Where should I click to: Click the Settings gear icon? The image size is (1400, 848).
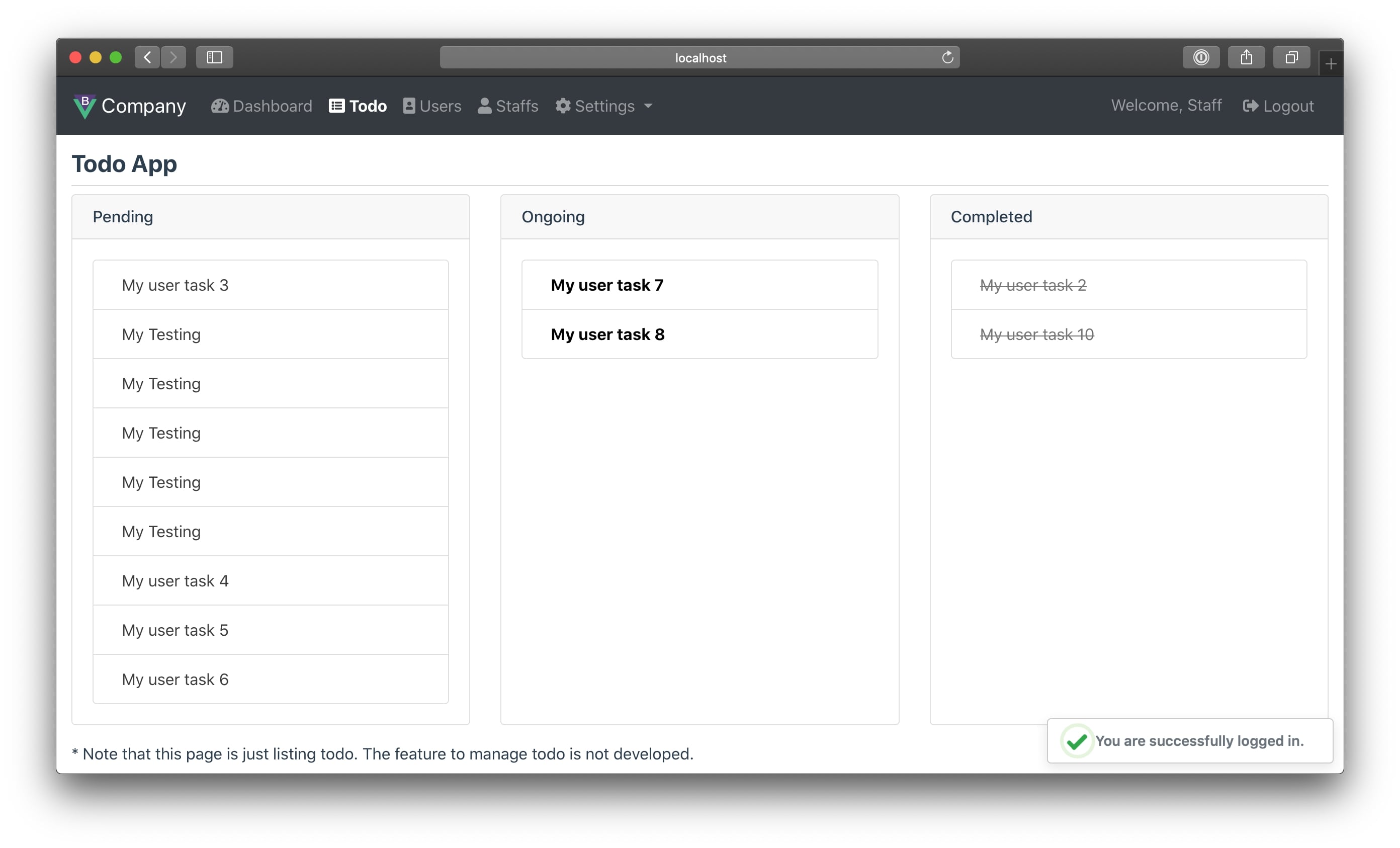[x=563, y=106]
